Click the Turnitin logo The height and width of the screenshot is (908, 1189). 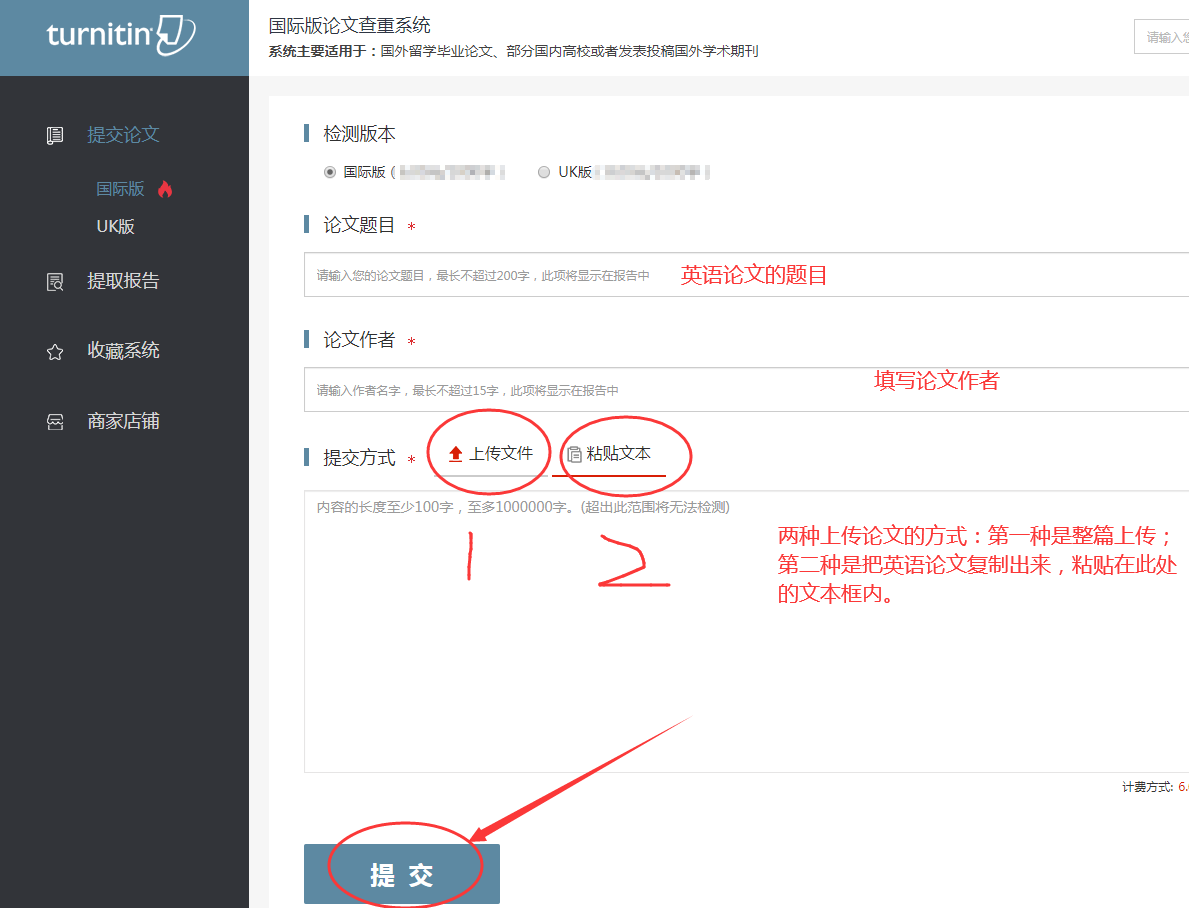pos(121,35)
